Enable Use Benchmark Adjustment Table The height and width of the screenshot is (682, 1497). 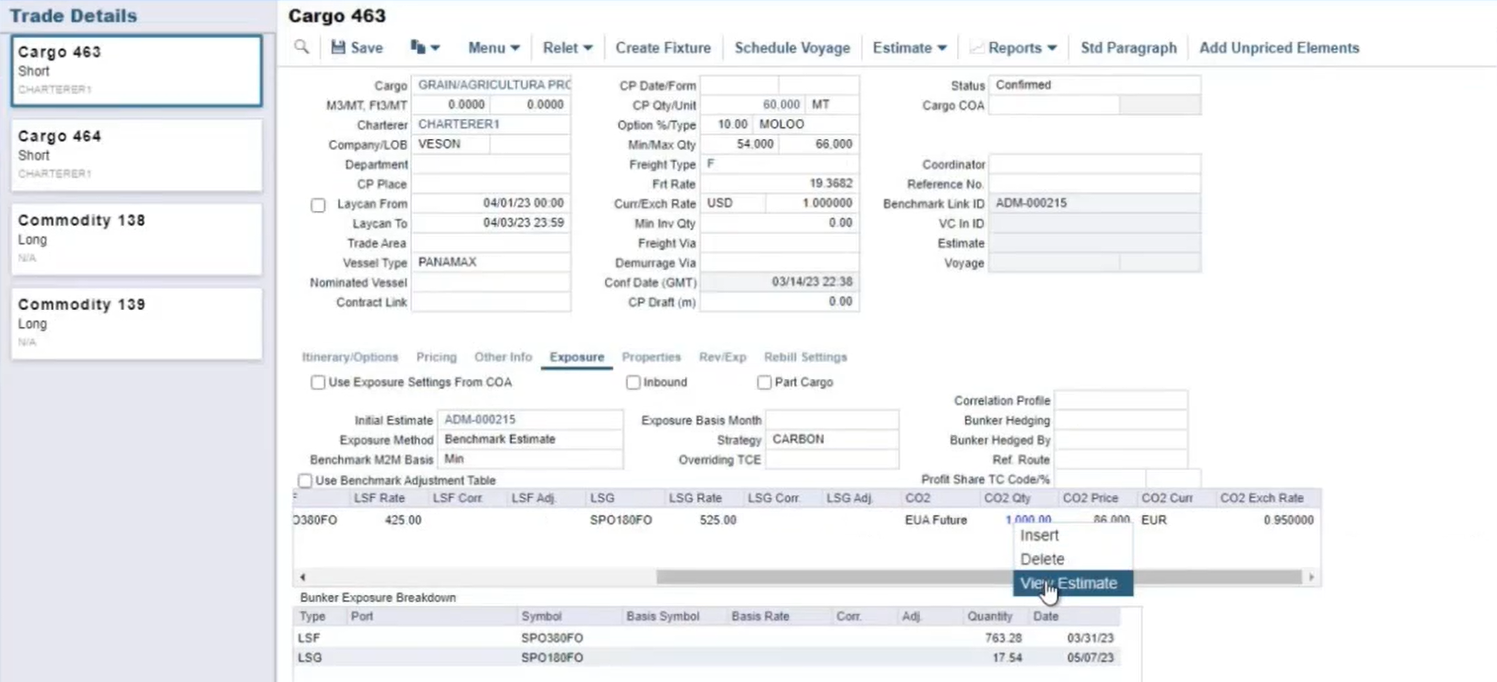305,481
